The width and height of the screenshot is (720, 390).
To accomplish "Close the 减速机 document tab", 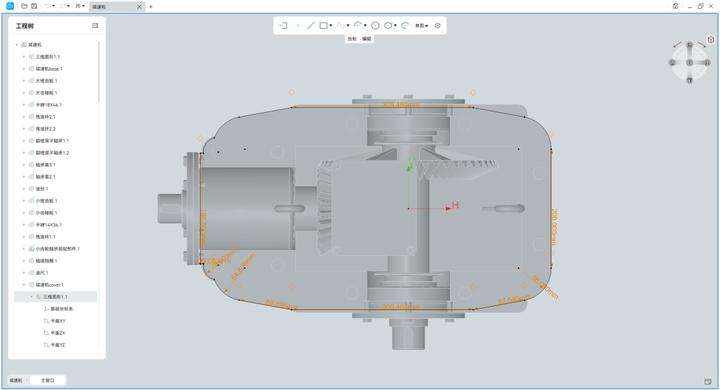I will tap(140, 6).
